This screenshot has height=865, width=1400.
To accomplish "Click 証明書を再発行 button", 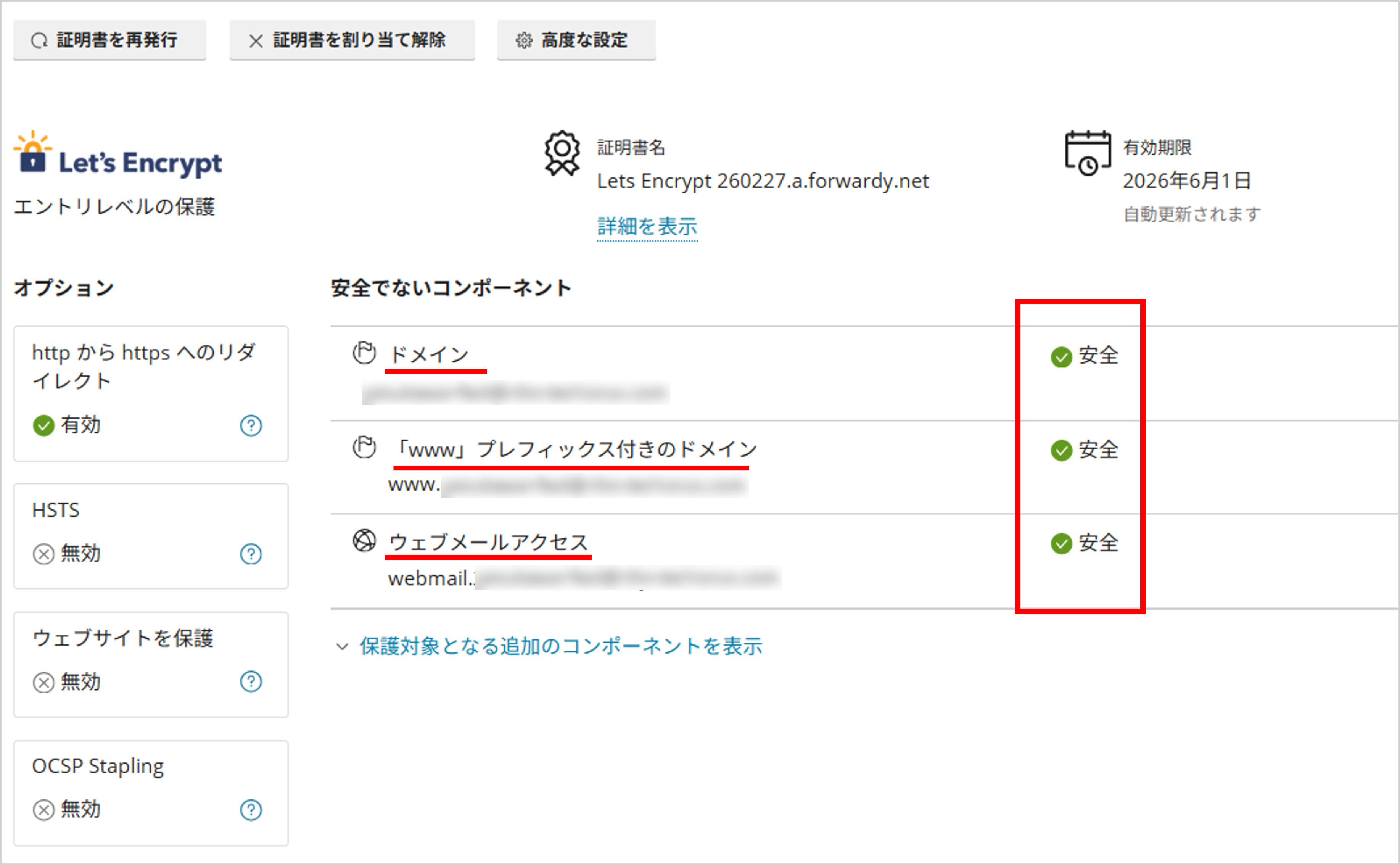I will click(x=109, y=40).
